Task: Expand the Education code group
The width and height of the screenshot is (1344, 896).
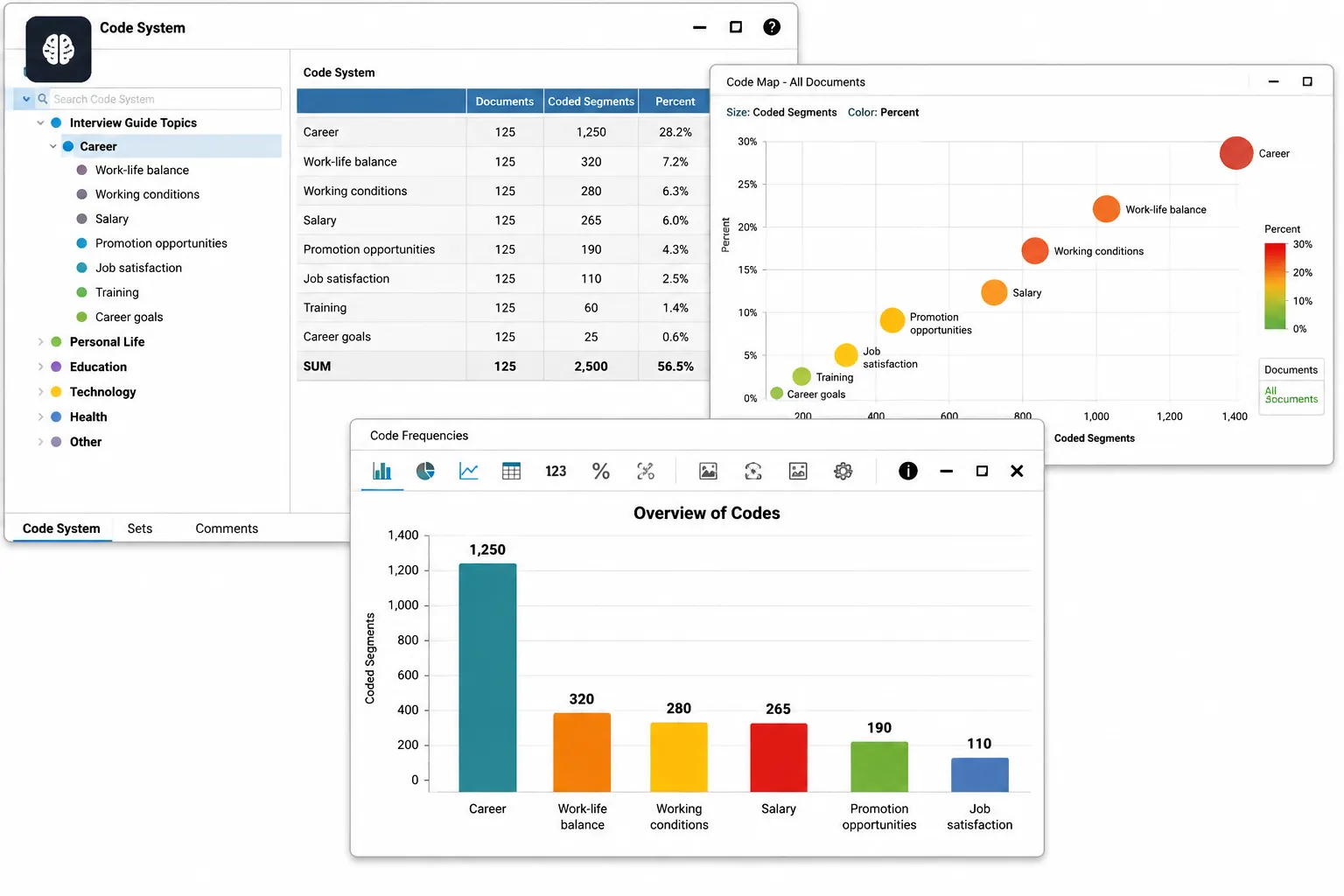Action: (40, 367)
